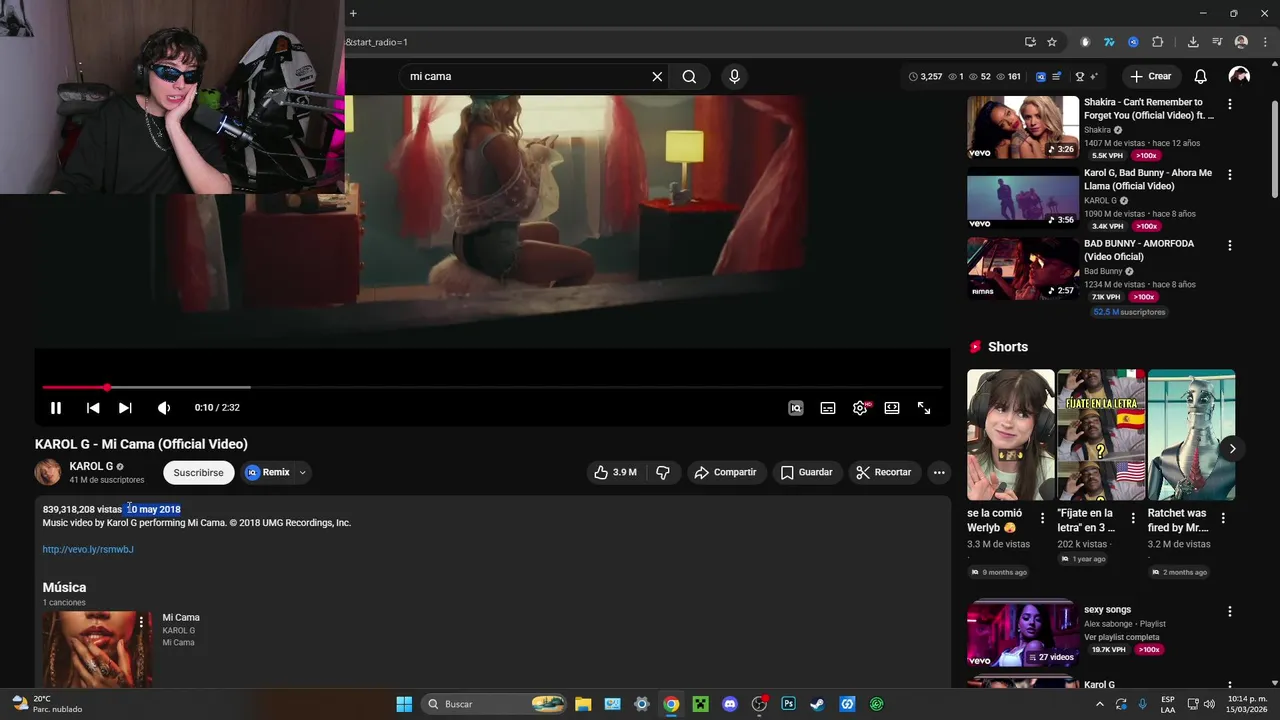
Task: Click the page vertical scrollbar
Action: click(x=1274, y=148)
